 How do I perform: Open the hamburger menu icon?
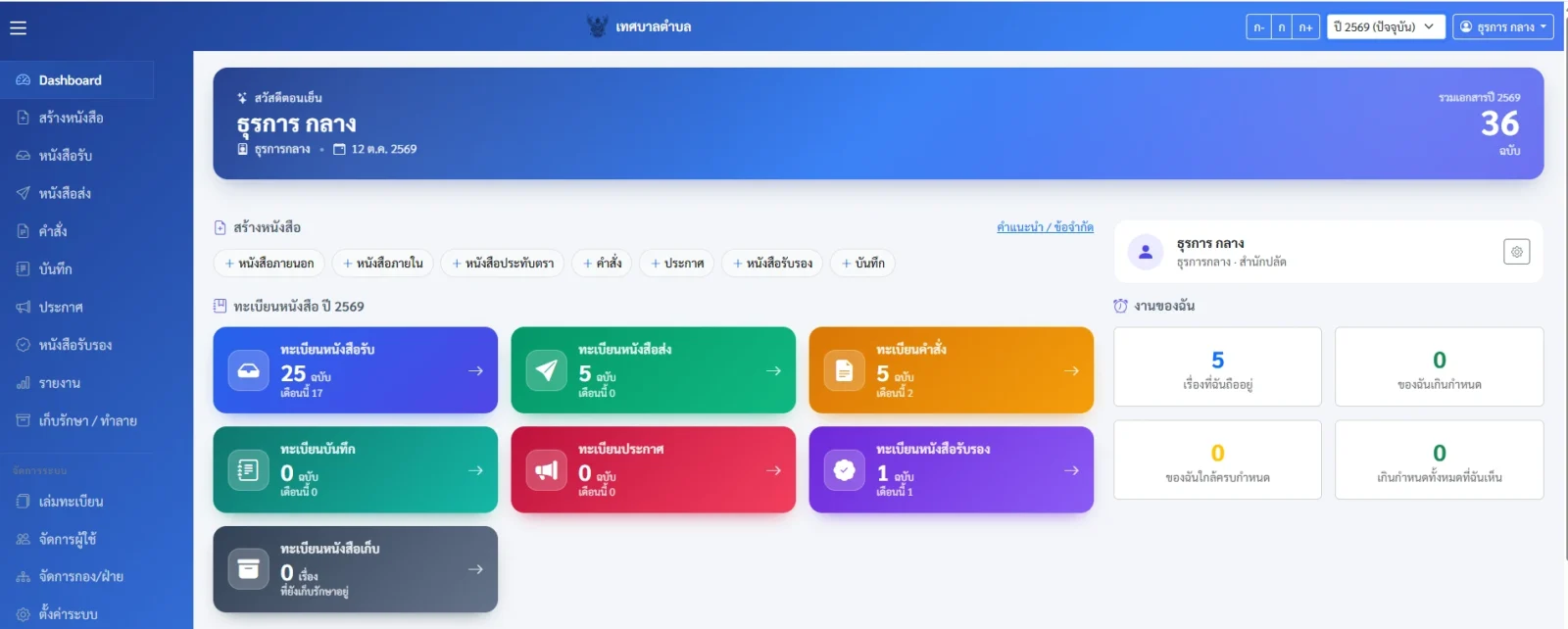point(18,27)
